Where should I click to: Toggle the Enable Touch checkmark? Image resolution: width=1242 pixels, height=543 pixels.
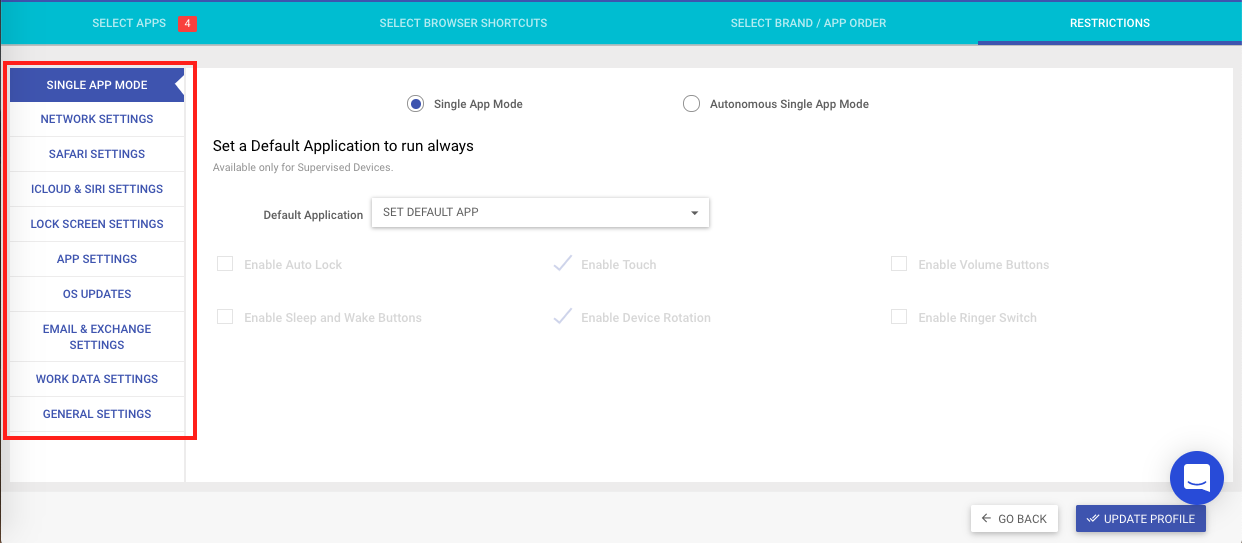(x=562, y=264)
